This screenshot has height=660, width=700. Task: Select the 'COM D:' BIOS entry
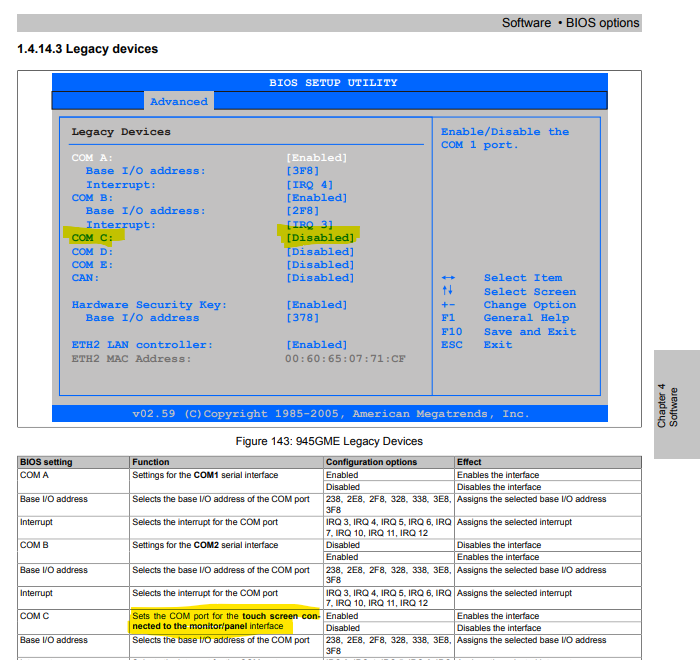[x=92, y=252]
